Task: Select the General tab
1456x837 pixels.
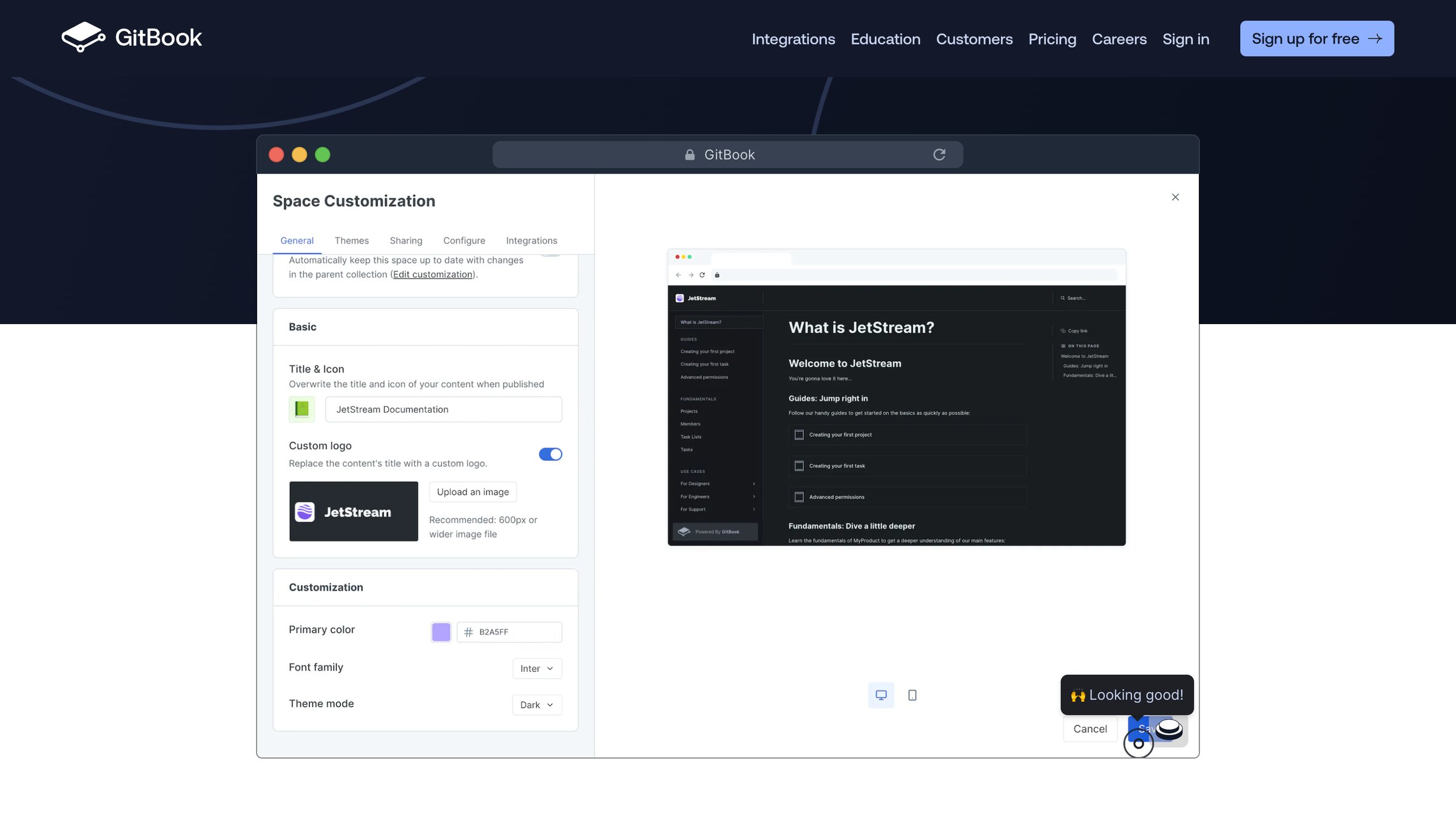Action: pyautogui.click(x=297, y=240)
